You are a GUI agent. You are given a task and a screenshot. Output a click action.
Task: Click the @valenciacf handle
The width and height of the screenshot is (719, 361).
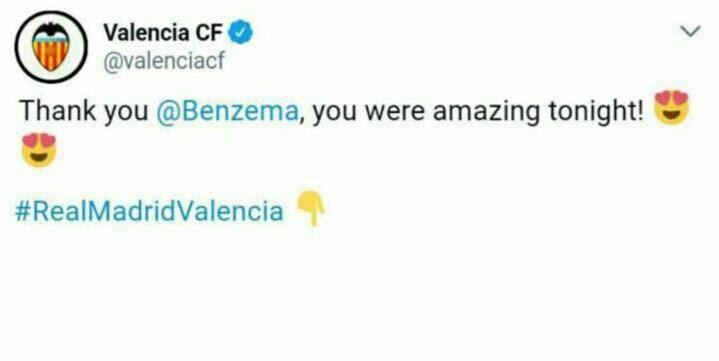point(164,60)
